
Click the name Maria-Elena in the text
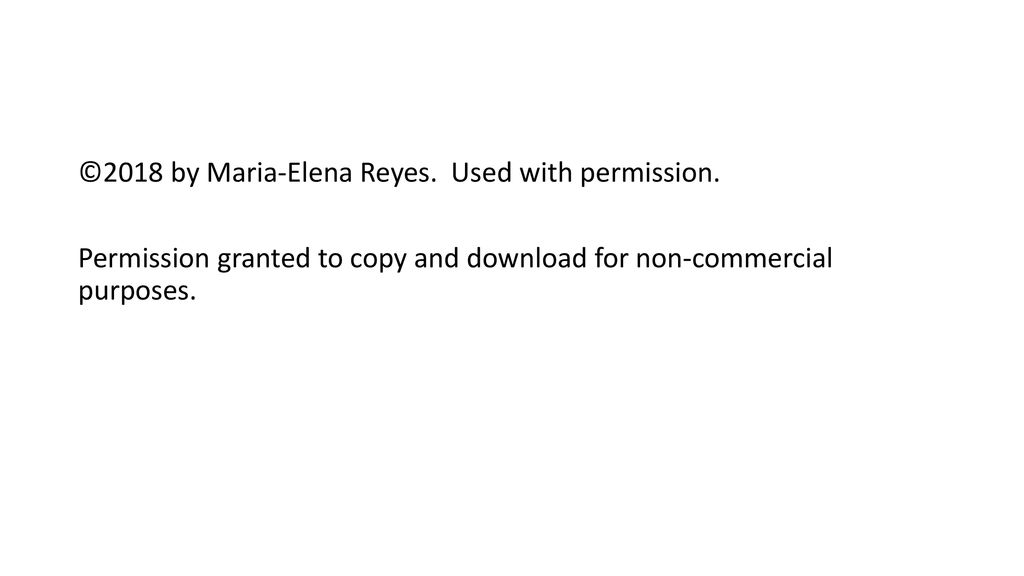(280, 173)
